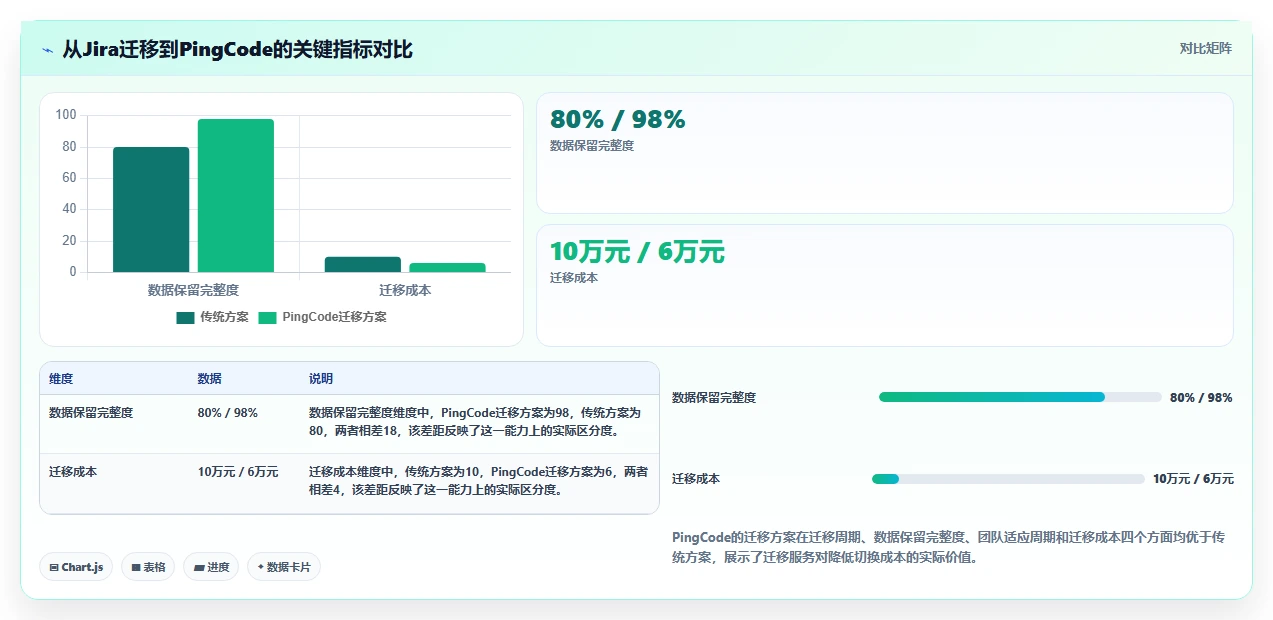
Task: Click the 数据保留完整度 progress bar
Action: pyautogui.click(x=1020, y=397)
